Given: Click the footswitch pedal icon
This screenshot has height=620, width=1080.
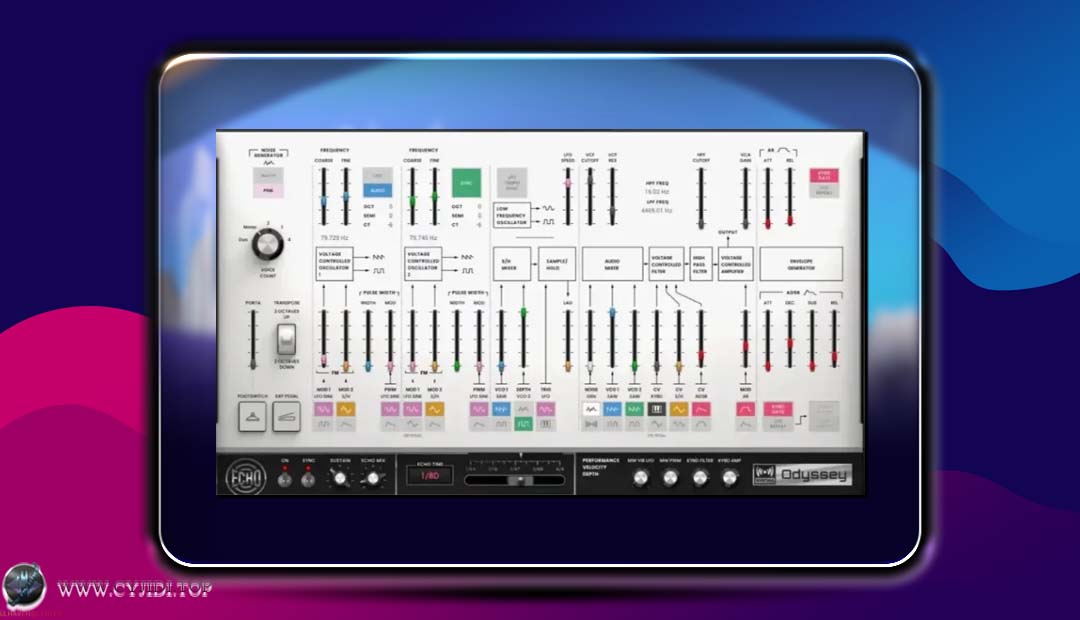Looking at the screenshot, I should point(253,418).
